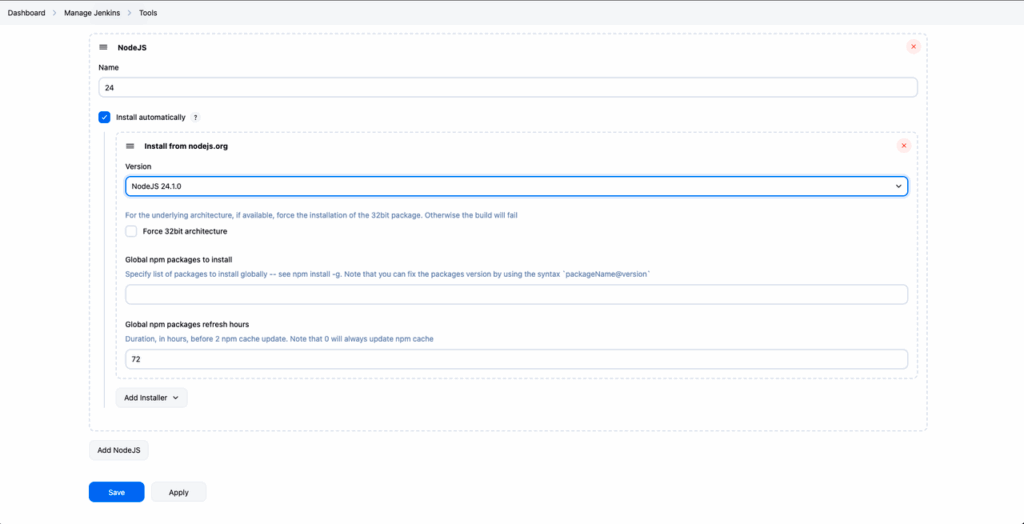Focus the Name field containing 24
Image resolution: width=1024 pixels, height=524 pixels.
coord(508,88)
